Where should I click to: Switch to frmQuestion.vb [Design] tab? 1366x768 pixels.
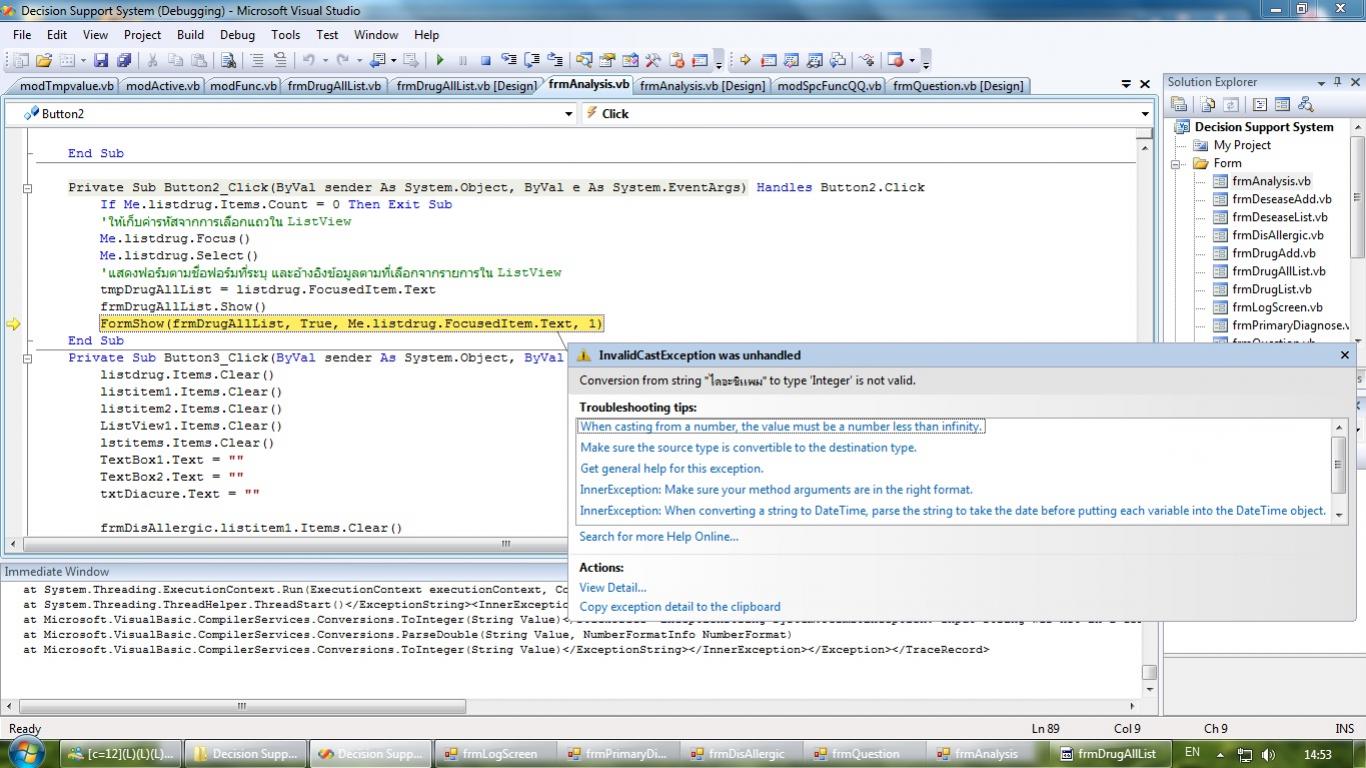pyautogui.click(x=958, y=86)
